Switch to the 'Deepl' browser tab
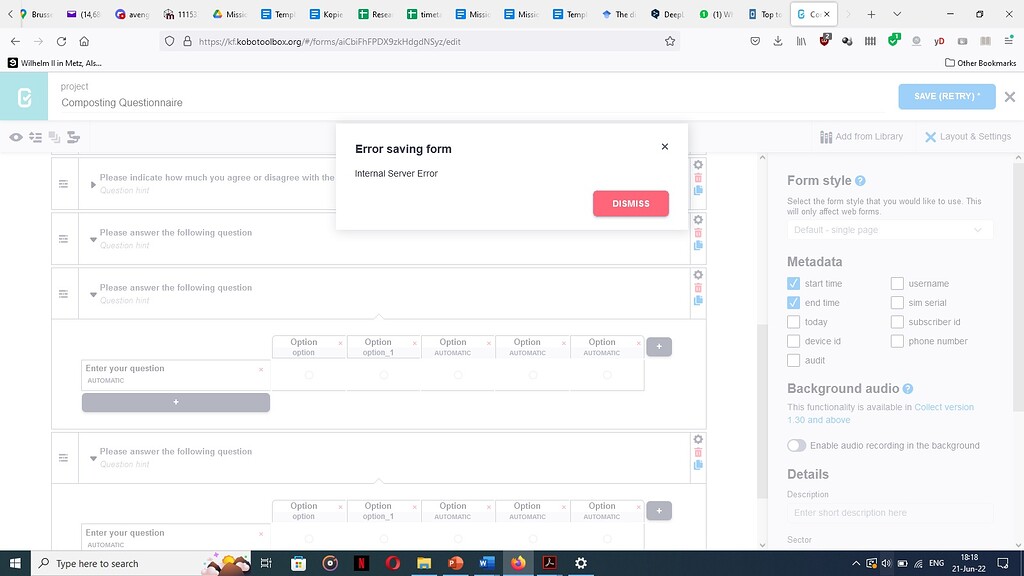The width and height of the screenshot is (1024, 576). (667, 14)
